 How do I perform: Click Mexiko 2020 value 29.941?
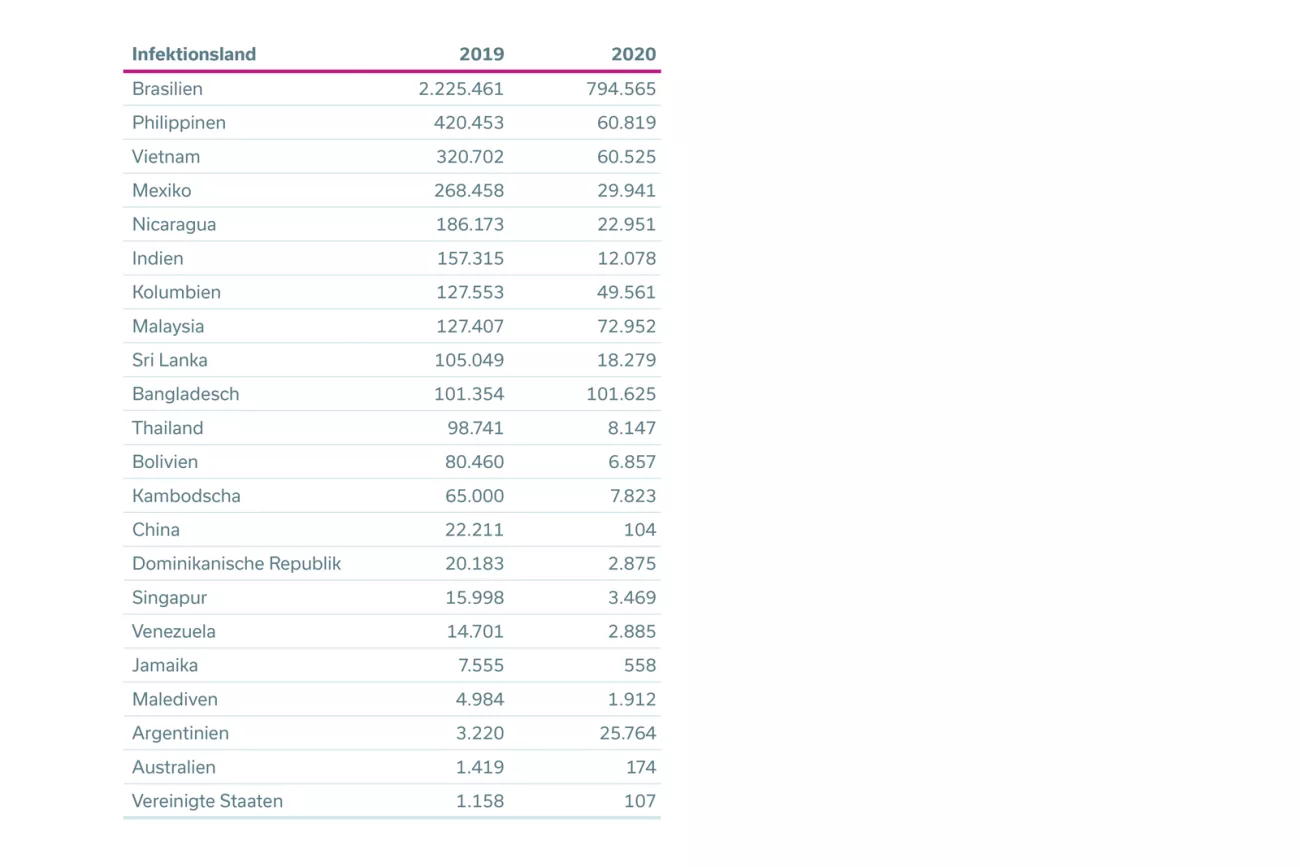point(627,190)
